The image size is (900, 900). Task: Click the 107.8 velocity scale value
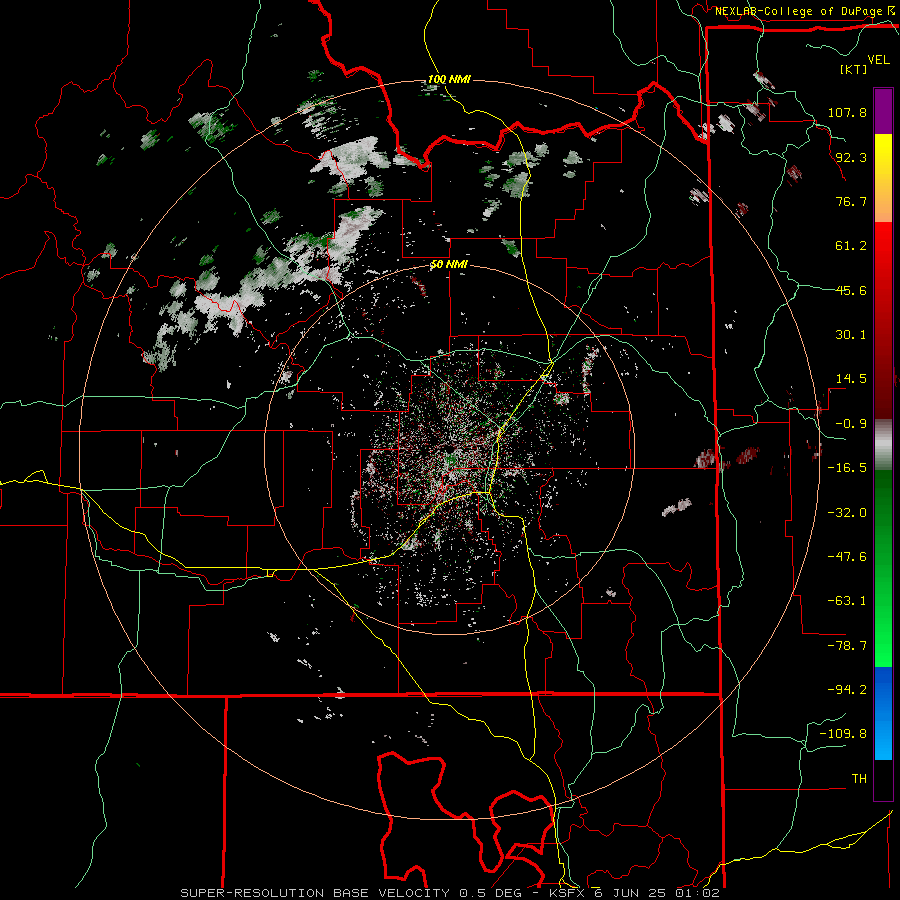[x=847, y=112]
